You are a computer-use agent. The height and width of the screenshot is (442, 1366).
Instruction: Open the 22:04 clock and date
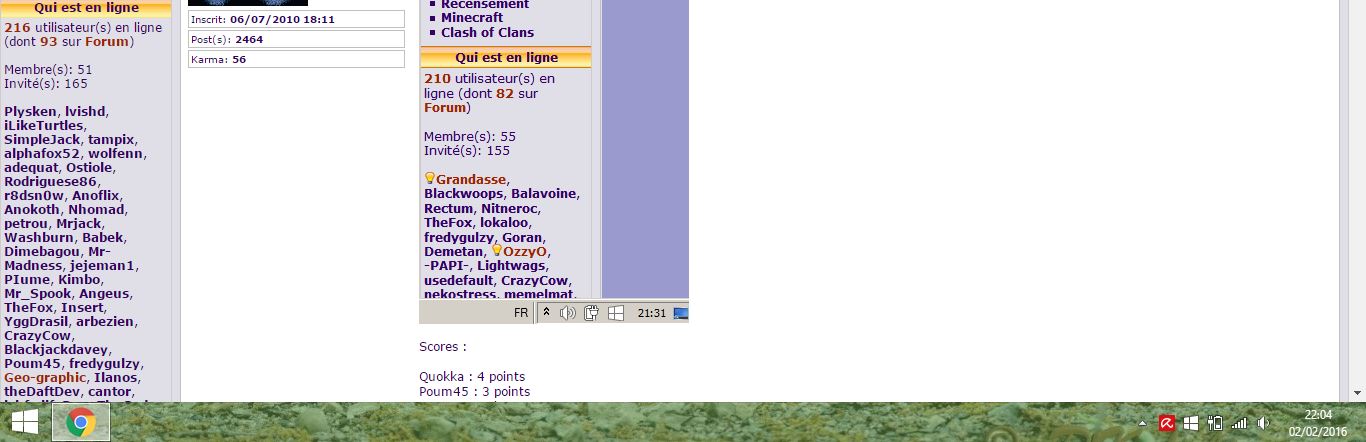tap(1318, 422)
